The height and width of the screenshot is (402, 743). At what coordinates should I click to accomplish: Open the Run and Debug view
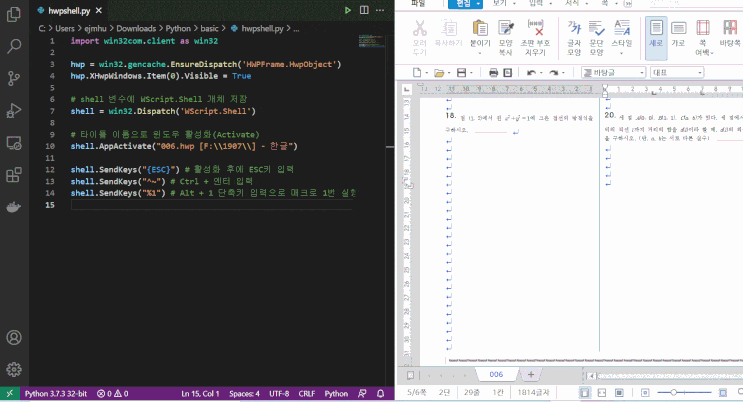(x=14, y=110)
